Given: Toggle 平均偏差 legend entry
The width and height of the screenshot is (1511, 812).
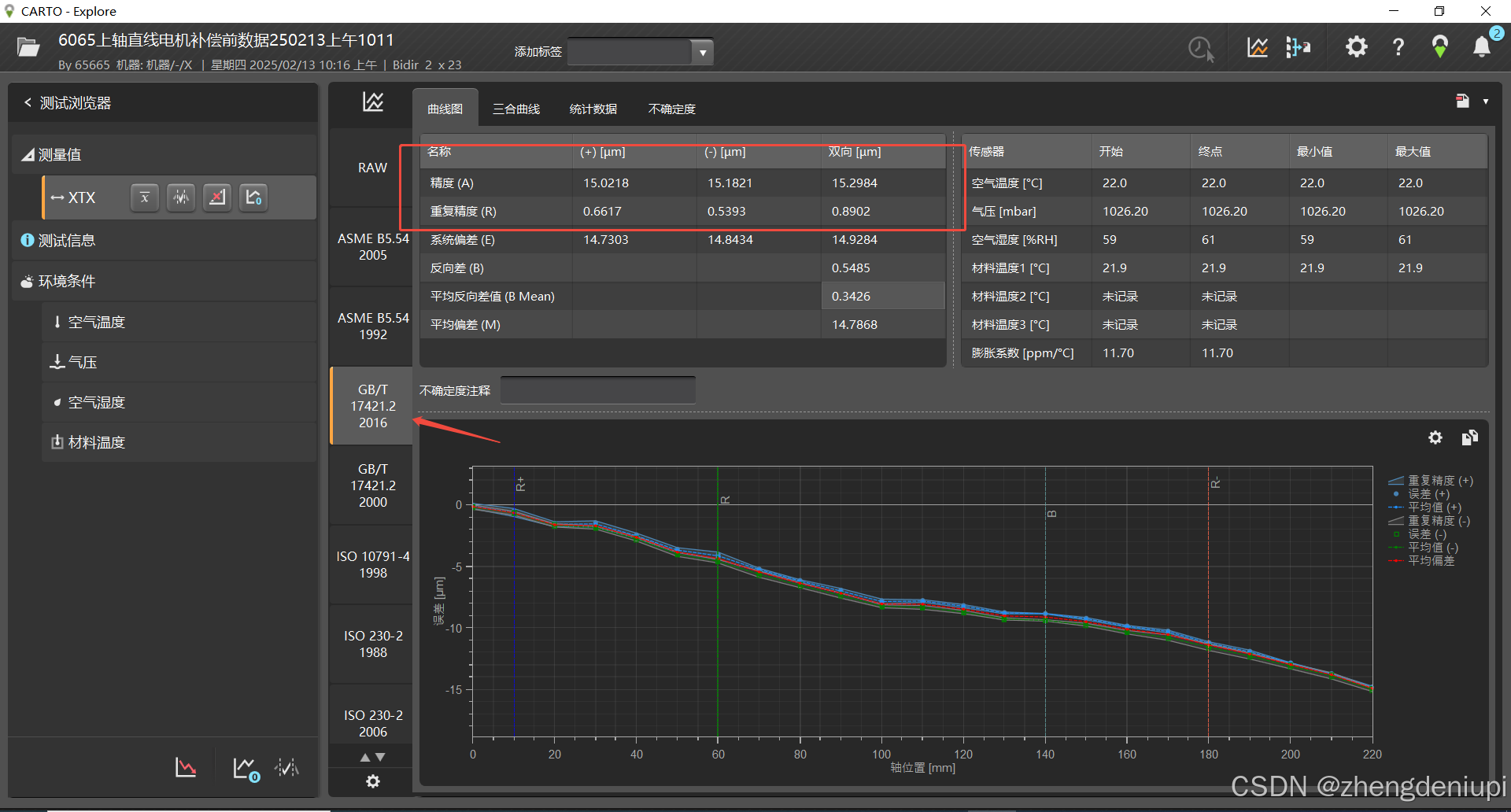Looking at the screenshot, I should click(1422, 561).
